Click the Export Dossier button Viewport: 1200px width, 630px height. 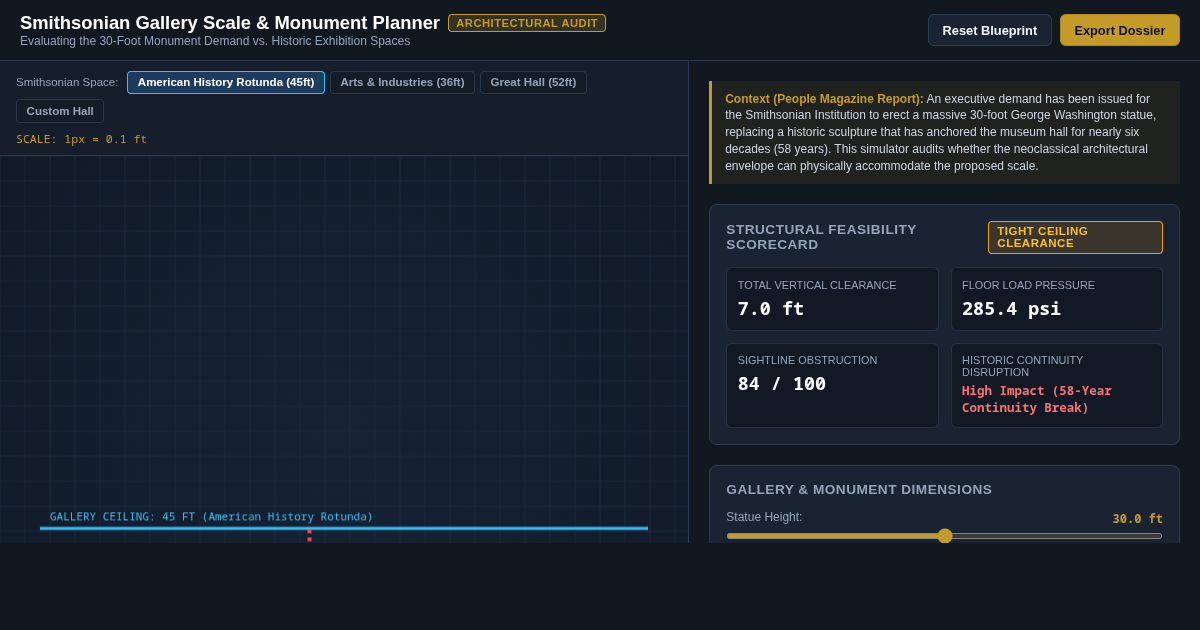1120,30
